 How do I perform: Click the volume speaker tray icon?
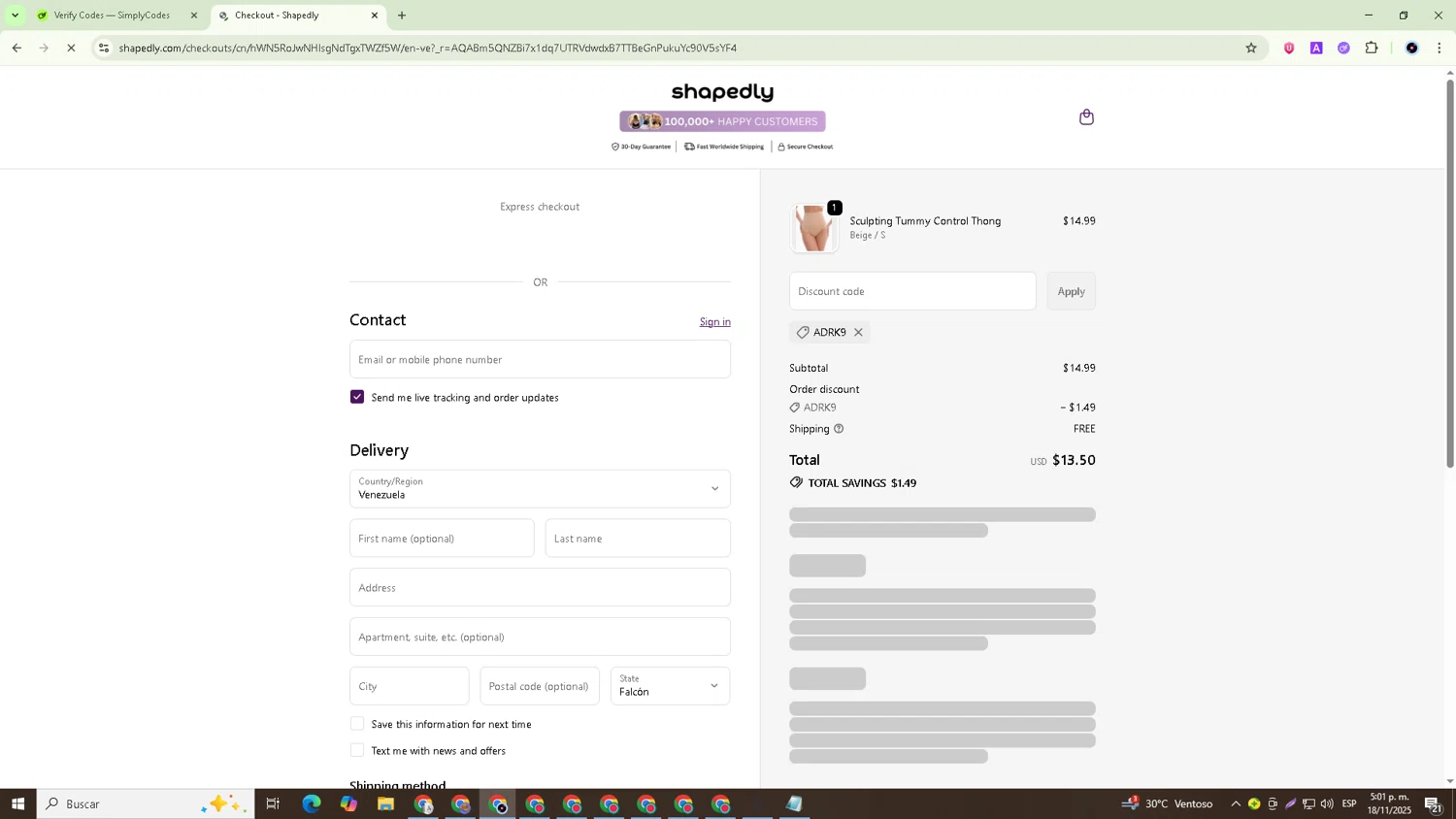click(1327, 803)
